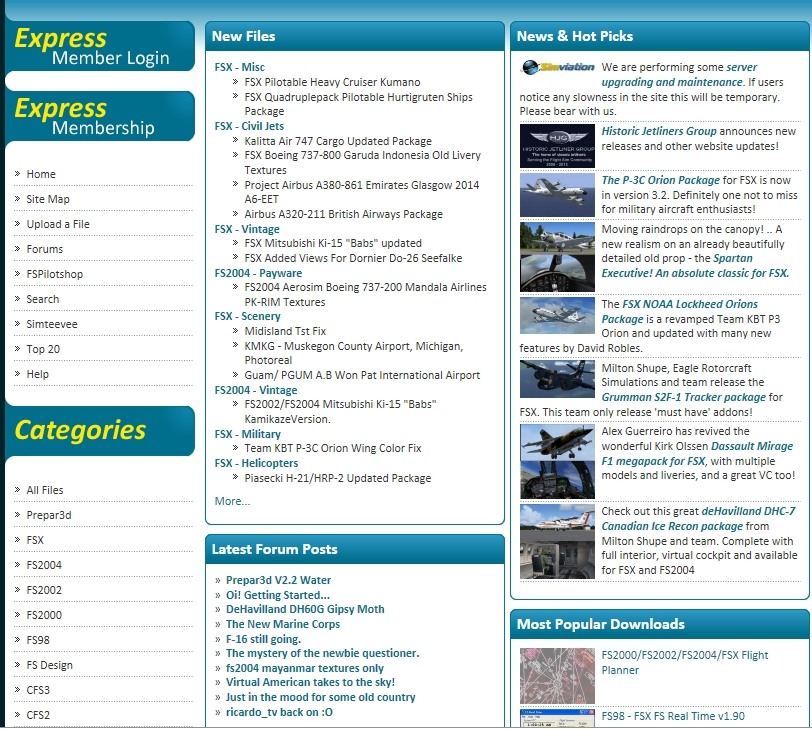Open forum post Prepar3d V2.2 Water
Viewport: 812px width, 729px height.
(279, 580)
